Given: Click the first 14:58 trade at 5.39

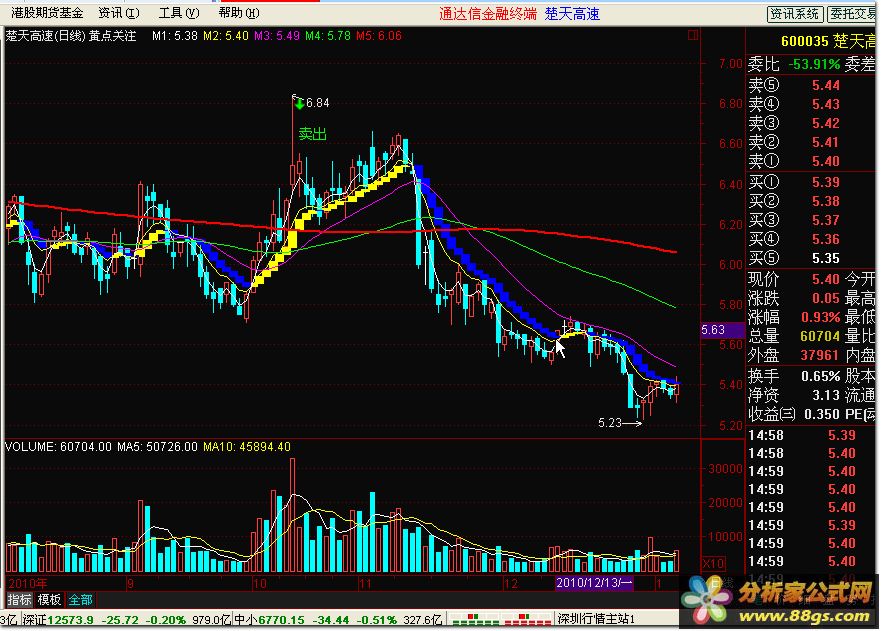Looking at the screenshot, I should (x=802, y=435).
